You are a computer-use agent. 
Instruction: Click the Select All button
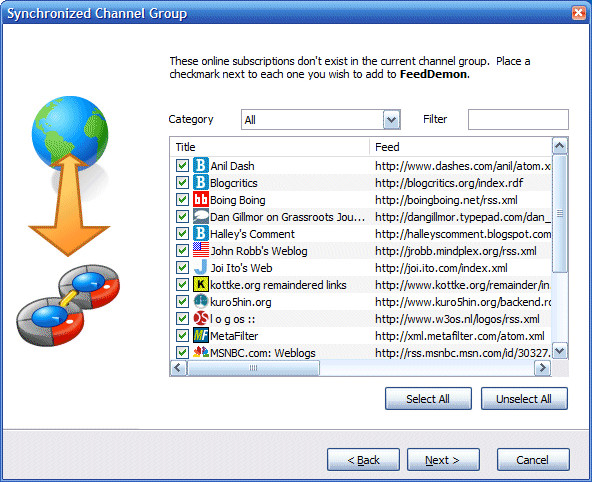428,399
